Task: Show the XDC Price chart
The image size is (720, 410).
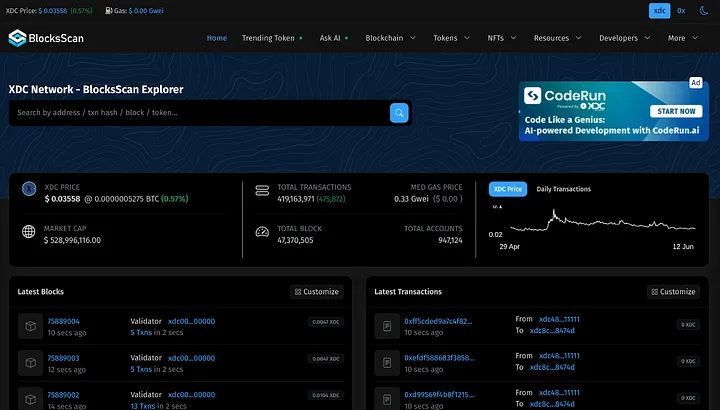Action: pyautogui.click(x=507, y=189)
